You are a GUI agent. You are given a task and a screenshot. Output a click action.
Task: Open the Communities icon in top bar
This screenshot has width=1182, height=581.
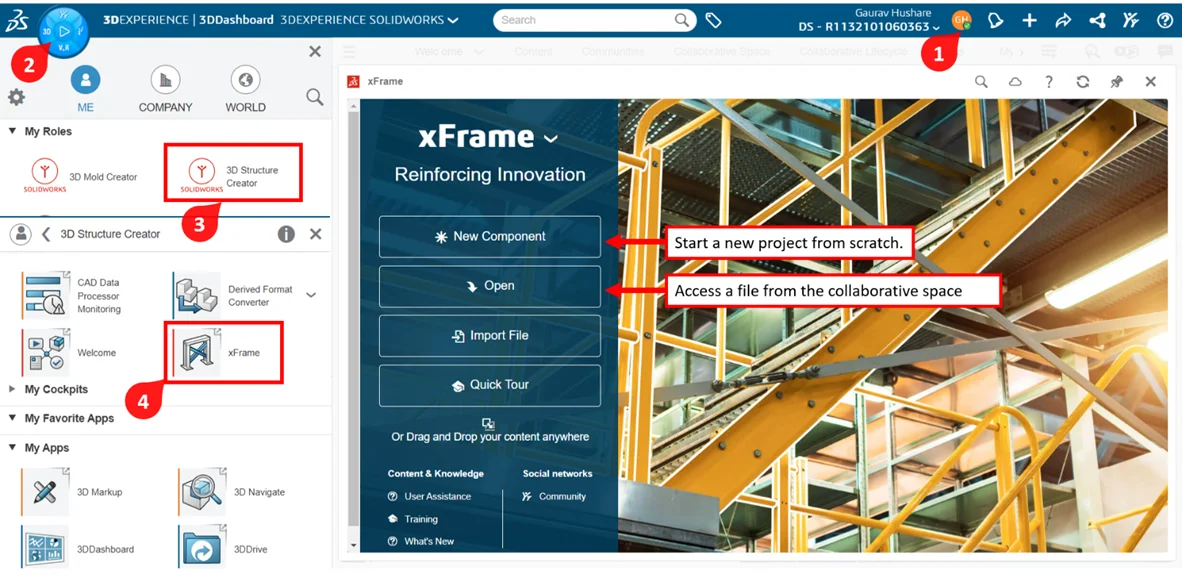click(x=1130, y=21)
